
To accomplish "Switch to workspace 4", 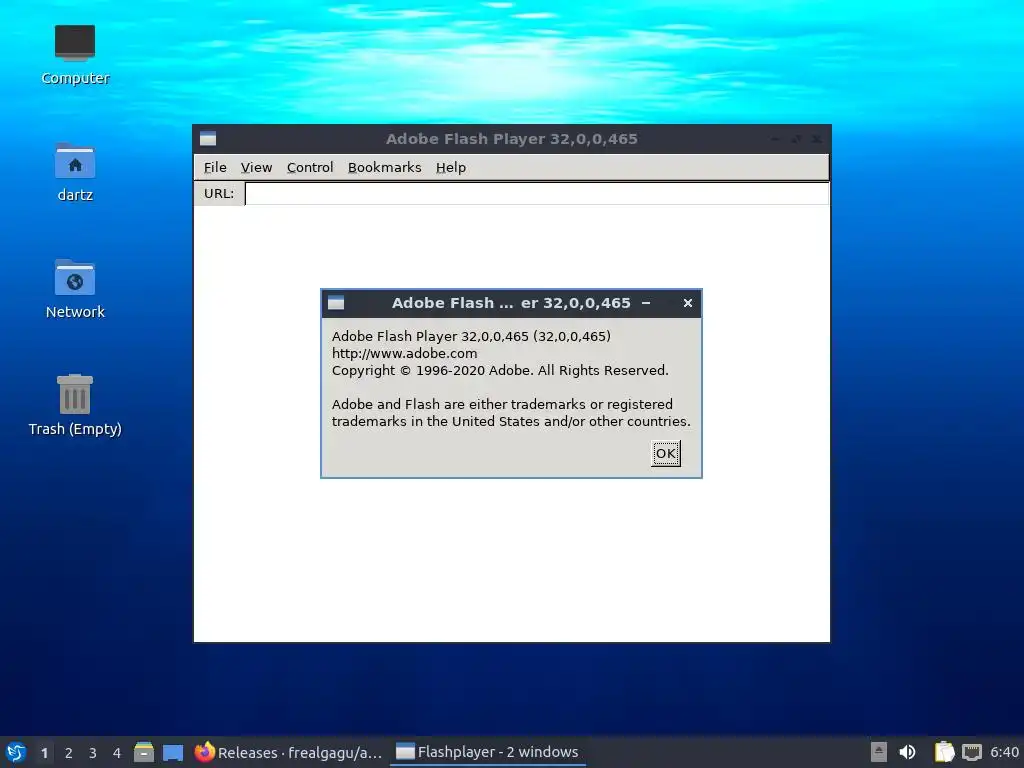I will pos(117,752).
